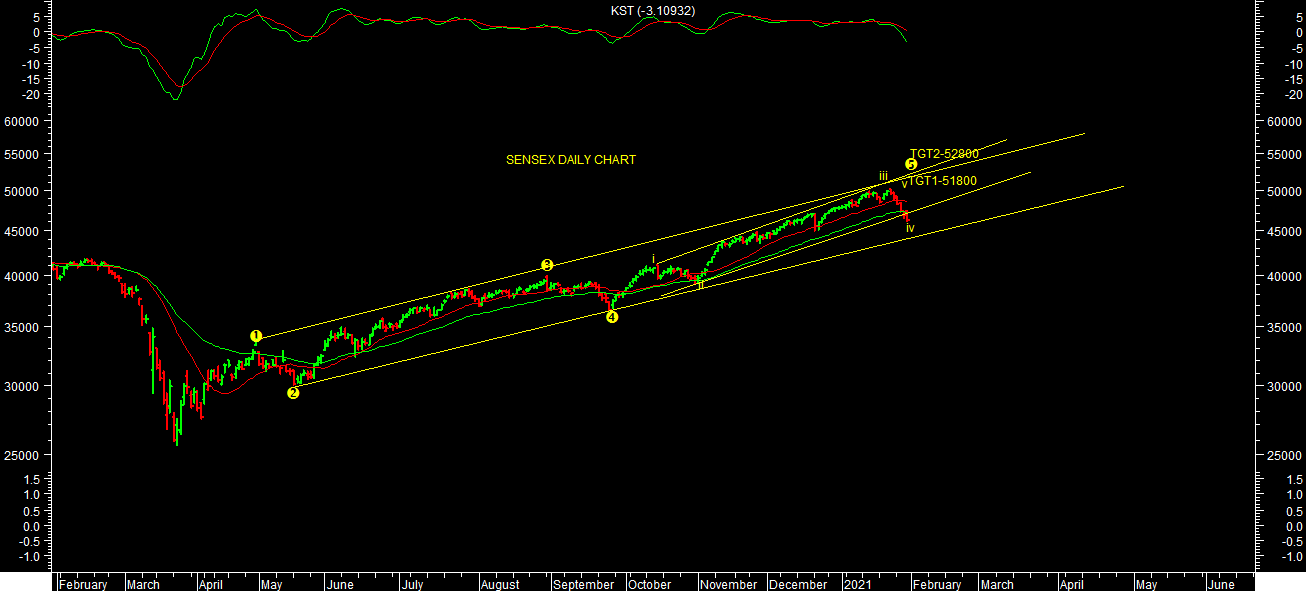
Task: Click the sub-wave iv label
Action: (x=910, y=229)
